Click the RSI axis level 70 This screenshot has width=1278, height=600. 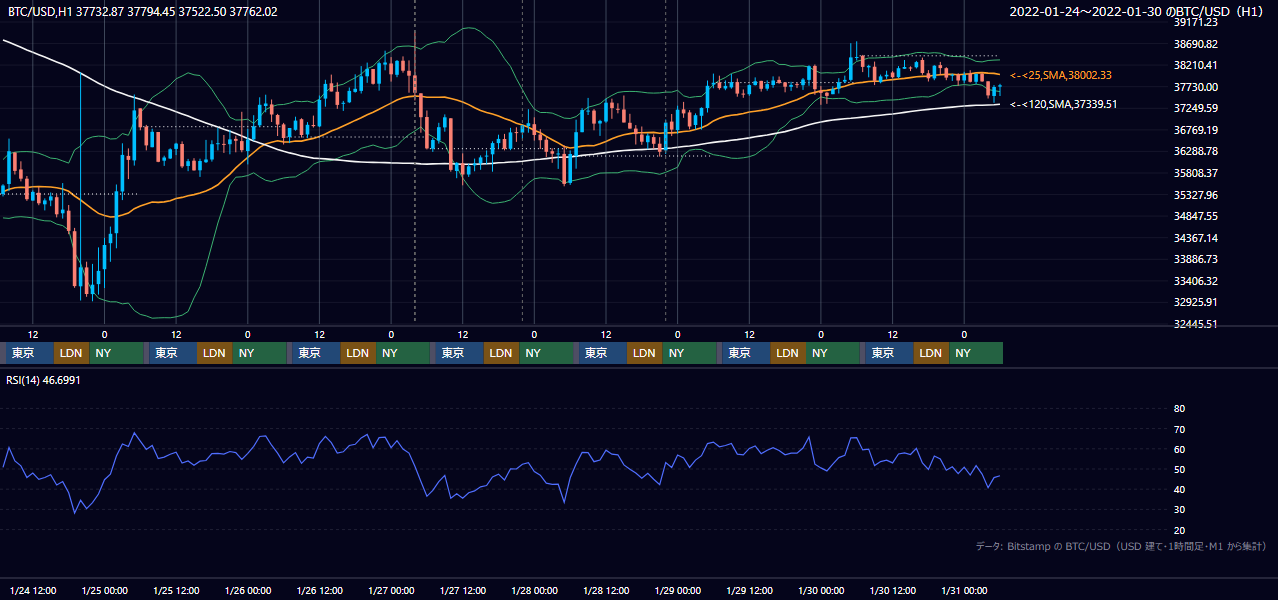1179,429
